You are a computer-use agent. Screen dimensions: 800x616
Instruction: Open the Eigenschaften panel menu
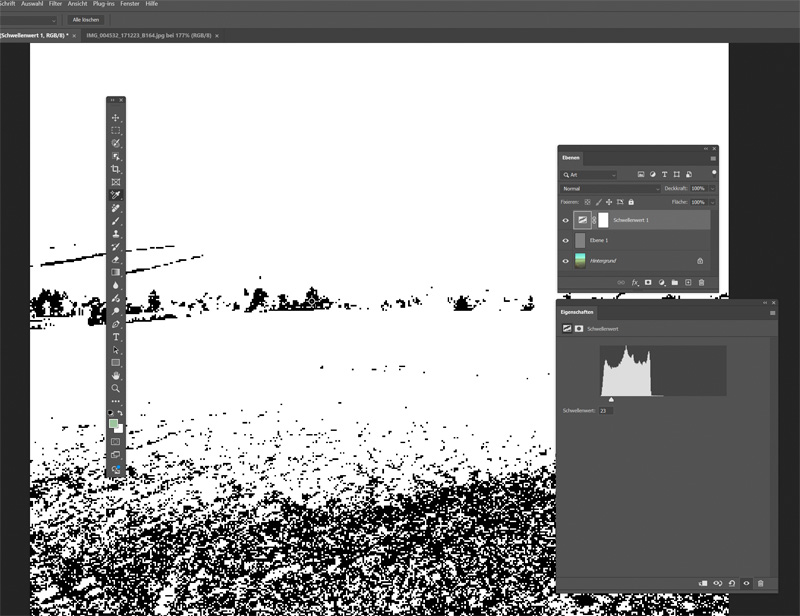(x=772, y=313)
